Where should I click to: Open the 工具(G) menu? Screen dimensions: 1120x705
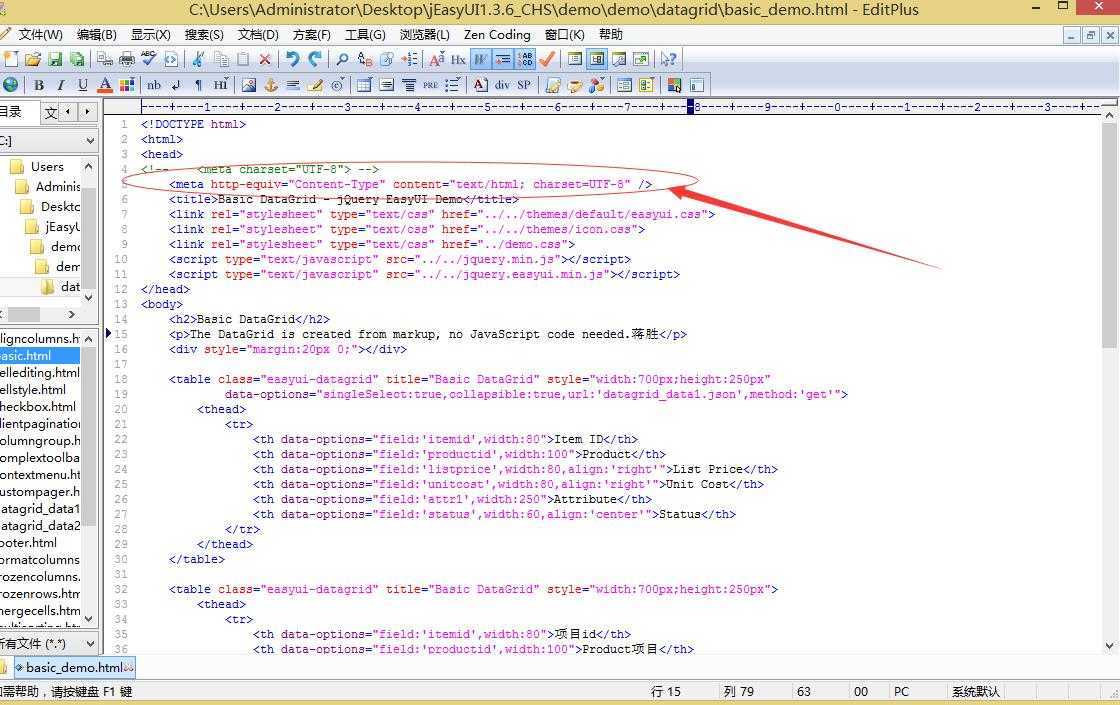click(x=365, y=34)
